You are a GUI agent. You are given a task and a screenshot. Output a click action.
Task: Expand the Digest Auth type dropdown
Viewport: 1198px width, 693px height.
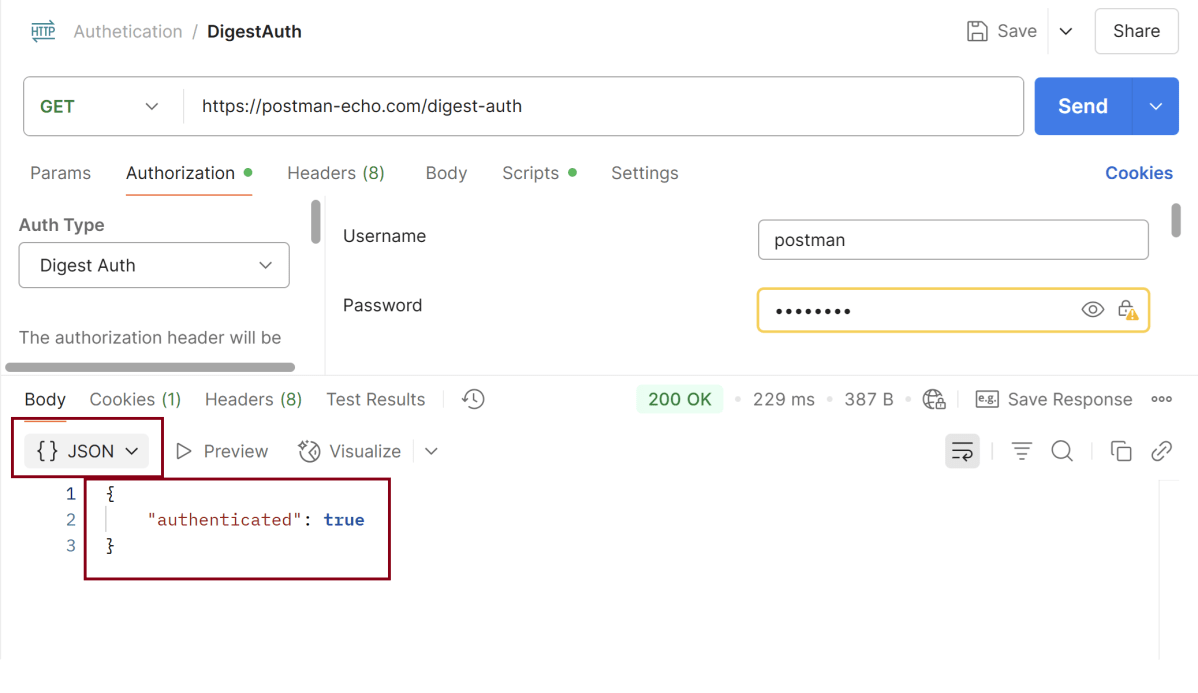pos(154,266)
